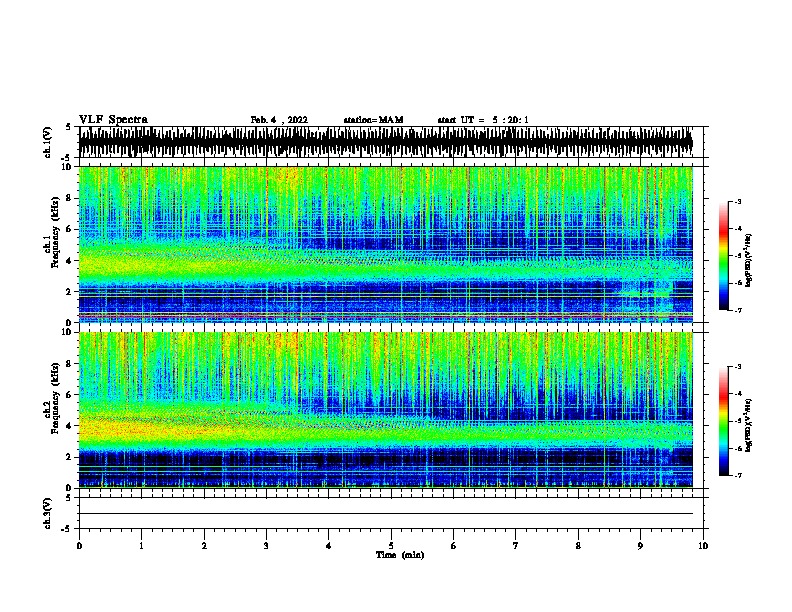Click the ch.2 frequency axis "8" tick label
Screen dimensions: 792x612
pyautogui.click(x=69, y=364)
